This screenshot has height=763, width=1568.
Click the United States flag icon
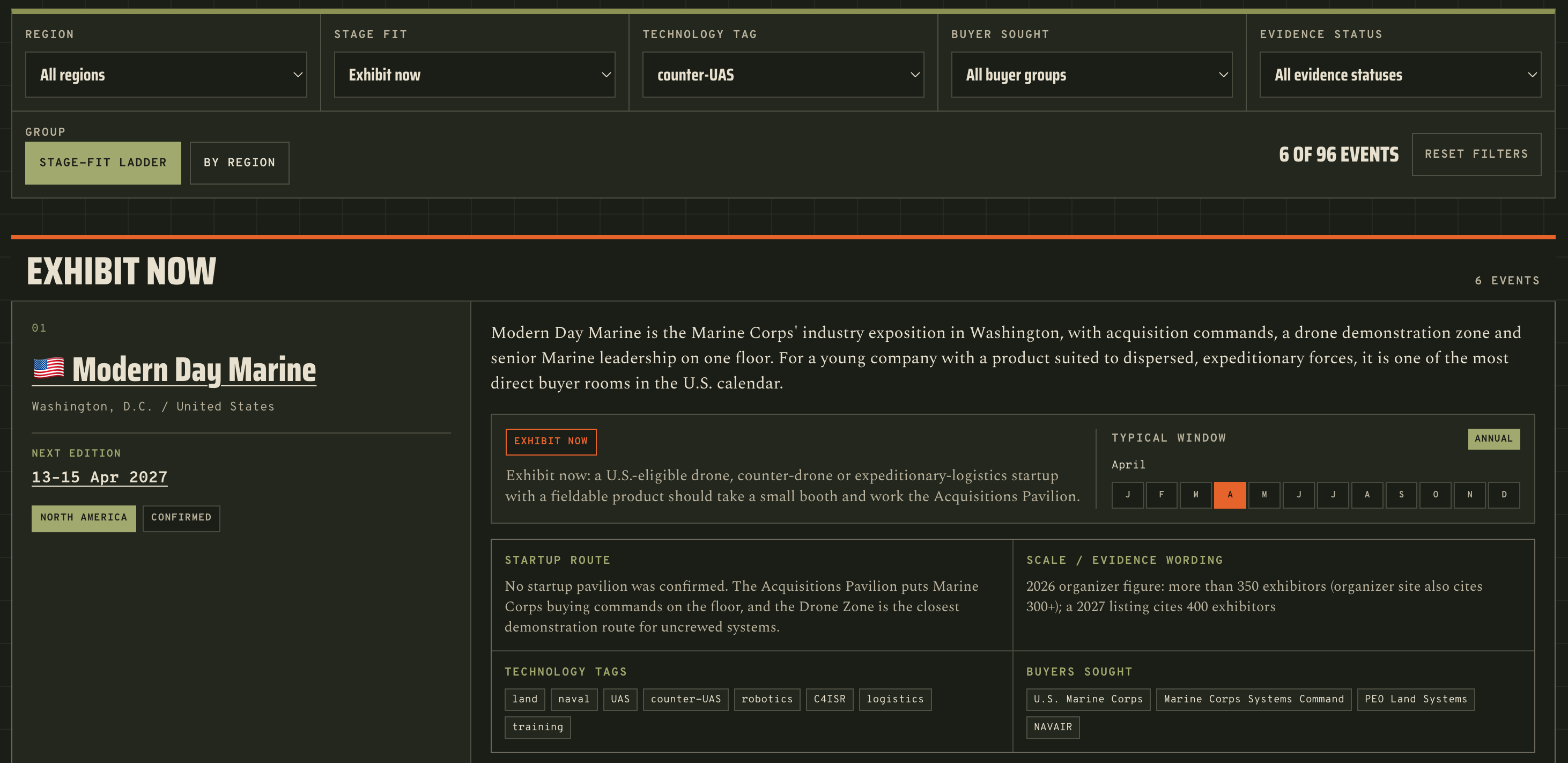tap(49, 369)
